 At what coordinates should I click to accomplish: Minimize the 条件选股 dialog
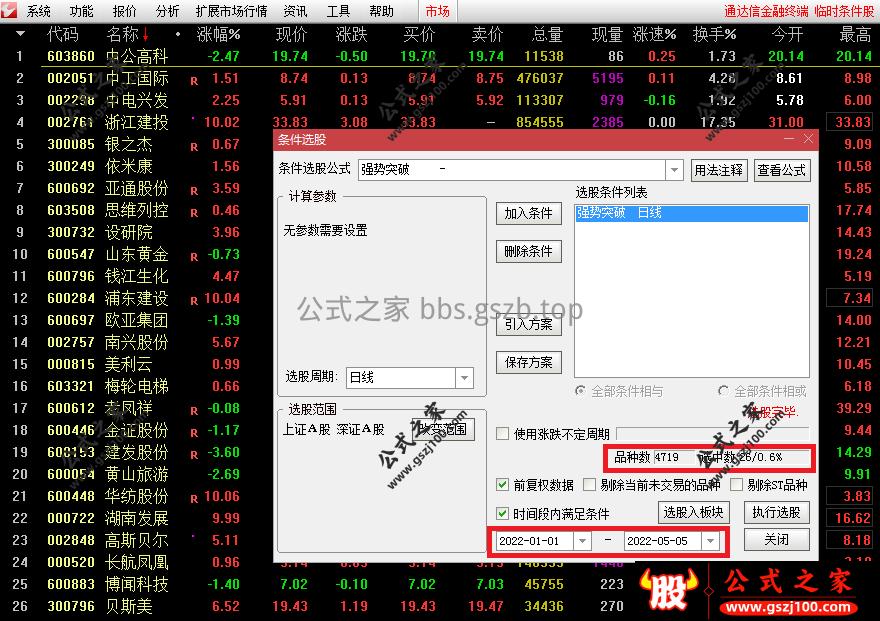pos(790,139)
